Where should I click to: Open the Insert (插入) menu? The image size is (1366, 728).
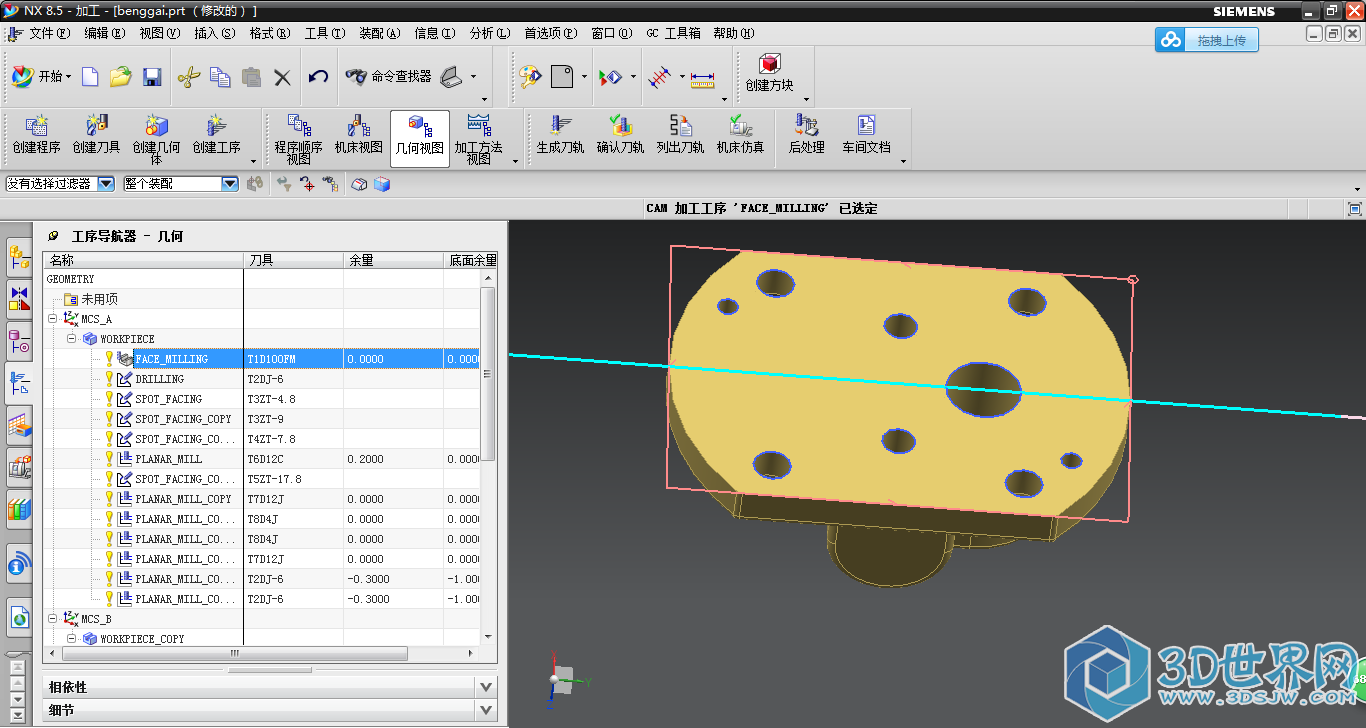click(x=214, y=33)
